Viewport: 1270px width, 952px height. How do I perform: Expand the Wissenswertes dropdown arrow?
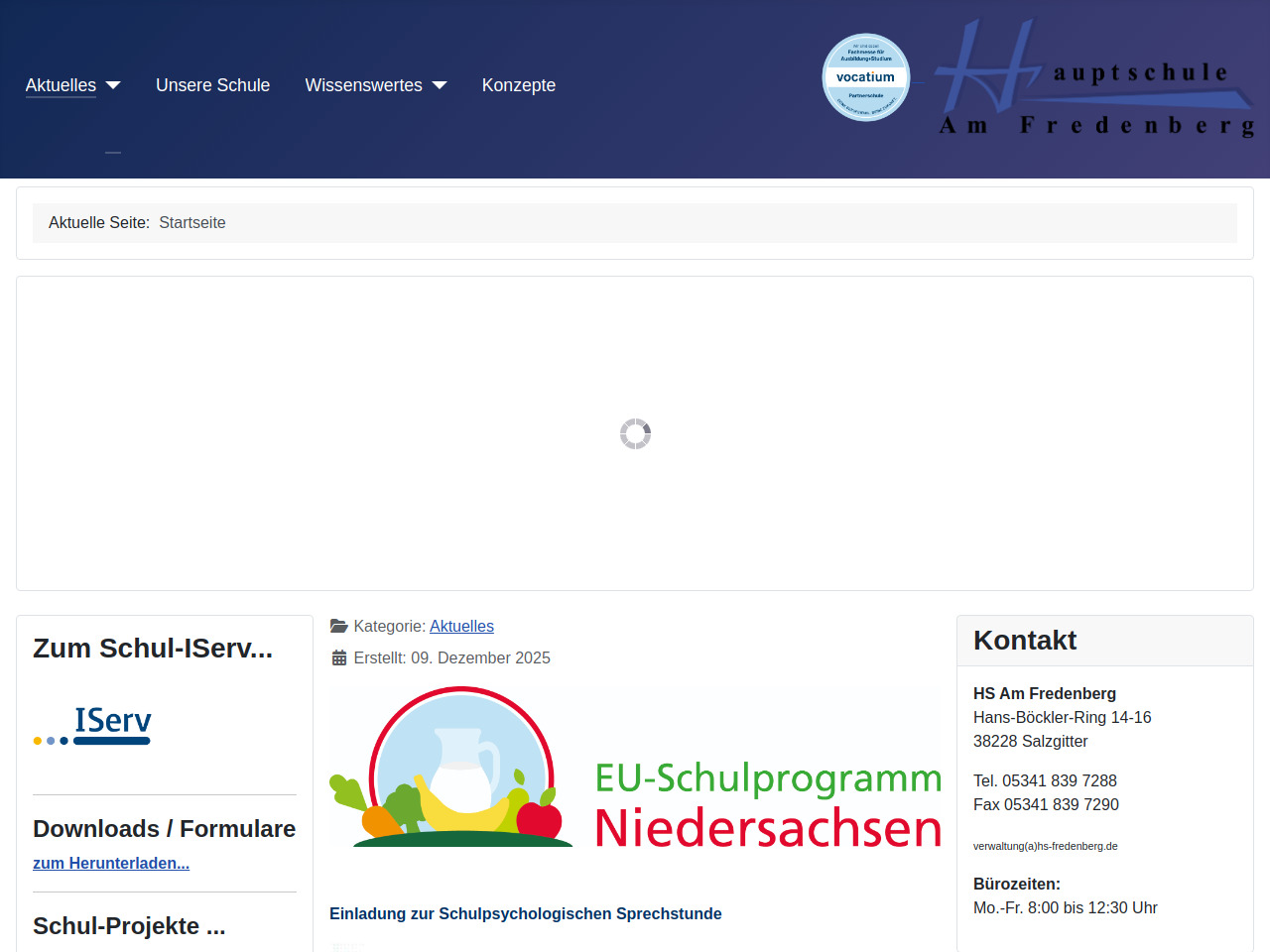pyautogui.click(x=440, y=85)
